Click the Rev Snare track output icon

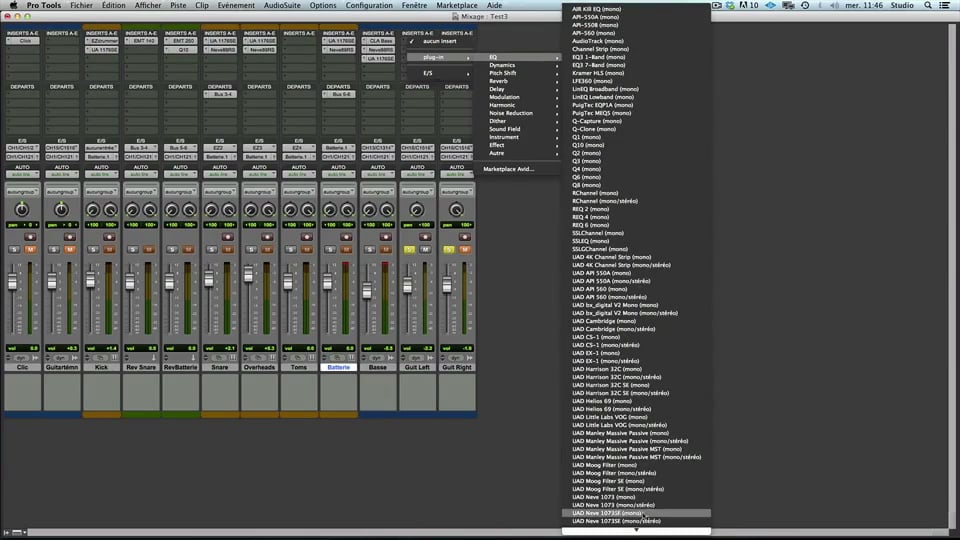pyautogui.click(x=154, y=358)
